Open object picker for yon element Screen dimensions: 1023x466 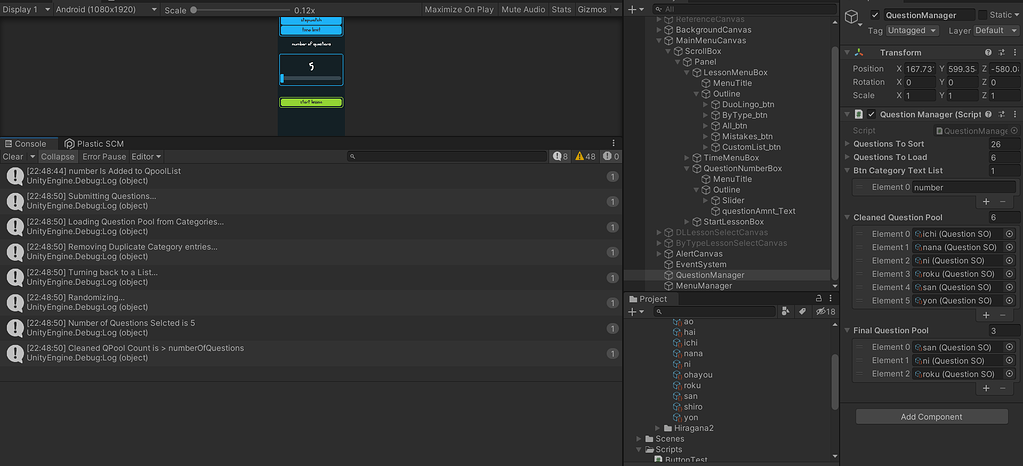[x=1009, y=300]
